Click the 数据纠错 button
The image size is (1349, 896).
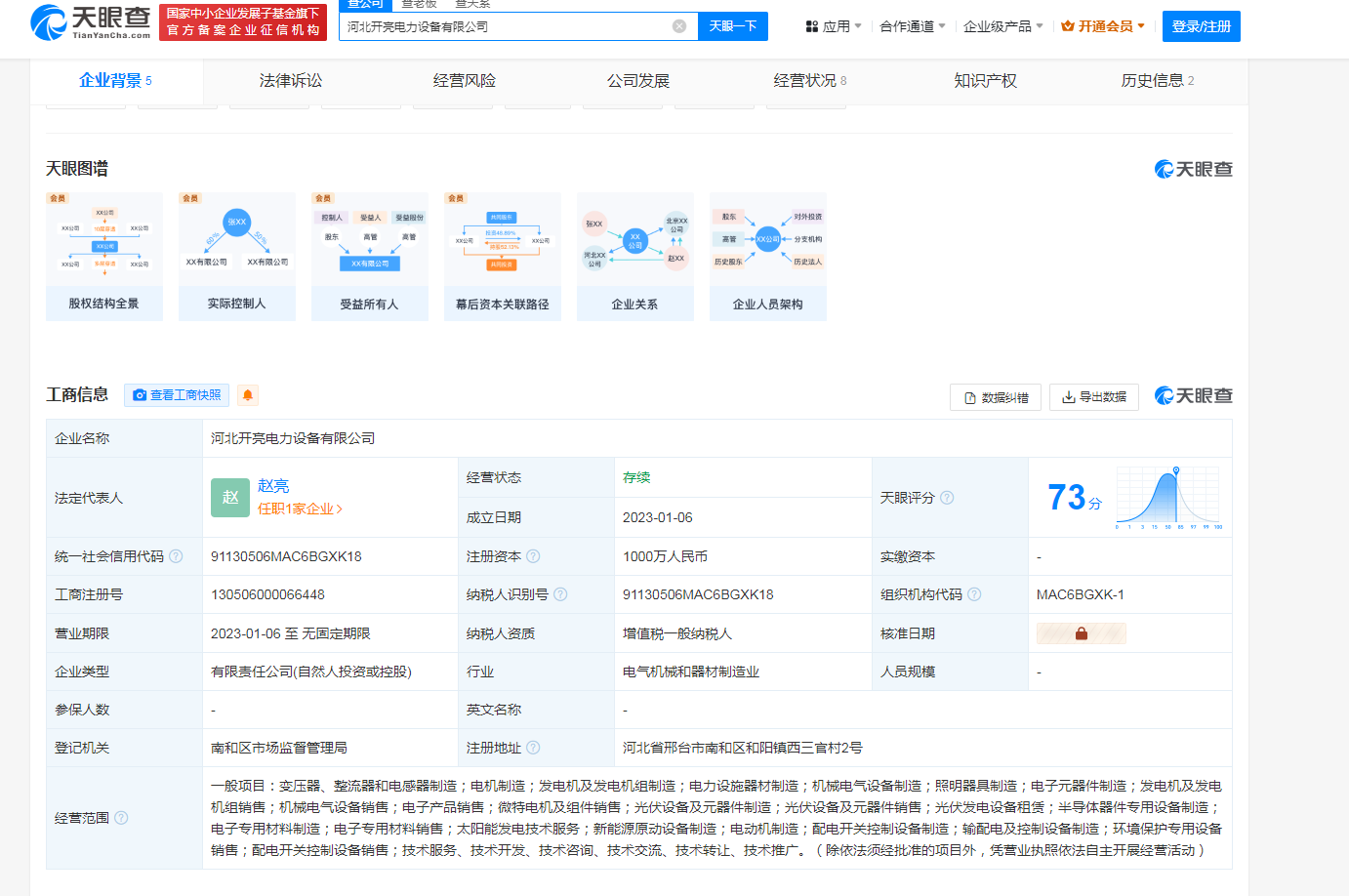pos(996,397)
